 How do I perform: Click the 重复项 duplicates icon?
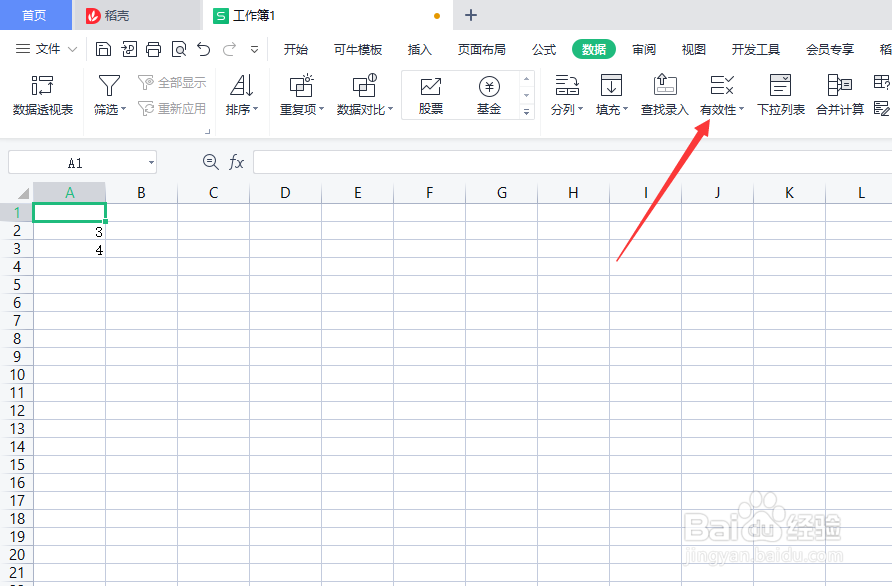pos(301,86)
